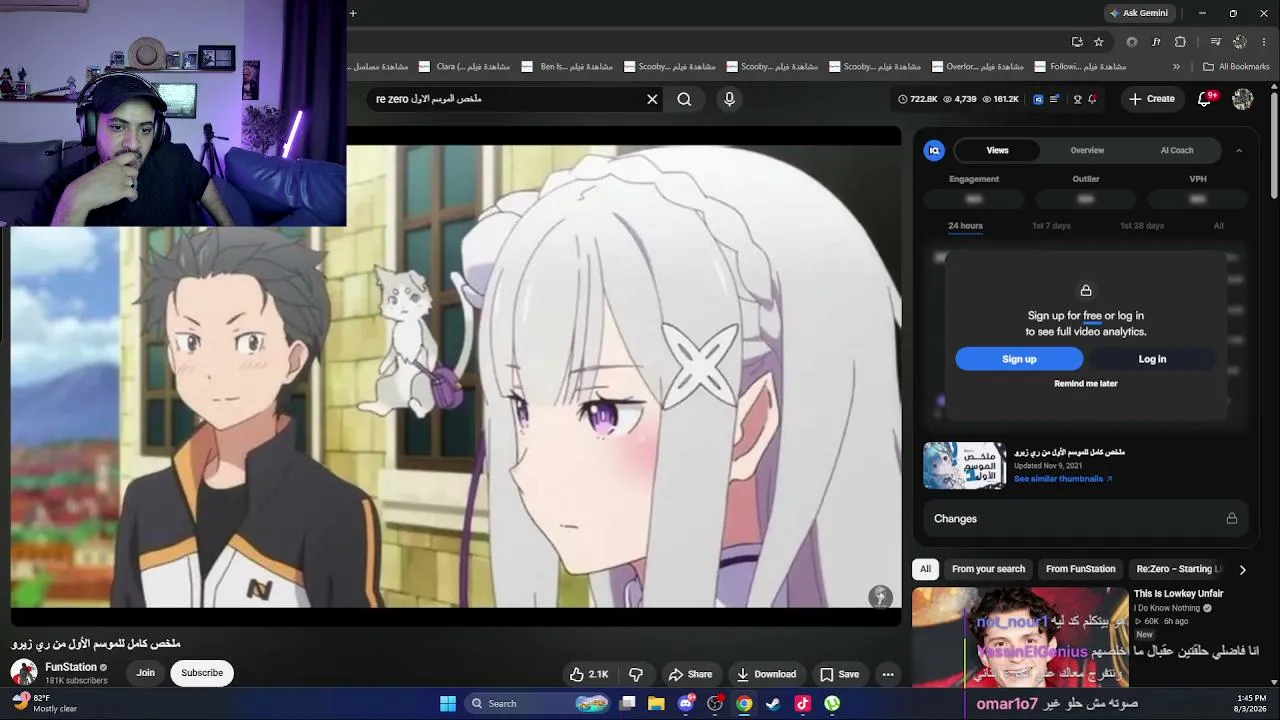Image resolution: width=1280 pixels, height=720 pixels.
Task: Start voice search with the microphone icon
Action: pos(729,99)
